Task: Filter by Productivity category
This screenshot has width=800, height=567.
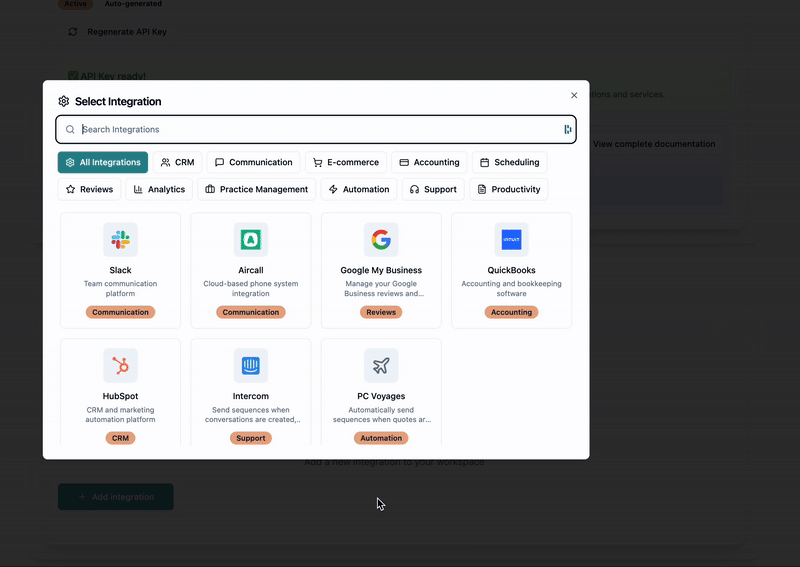Action: (509, 189)
